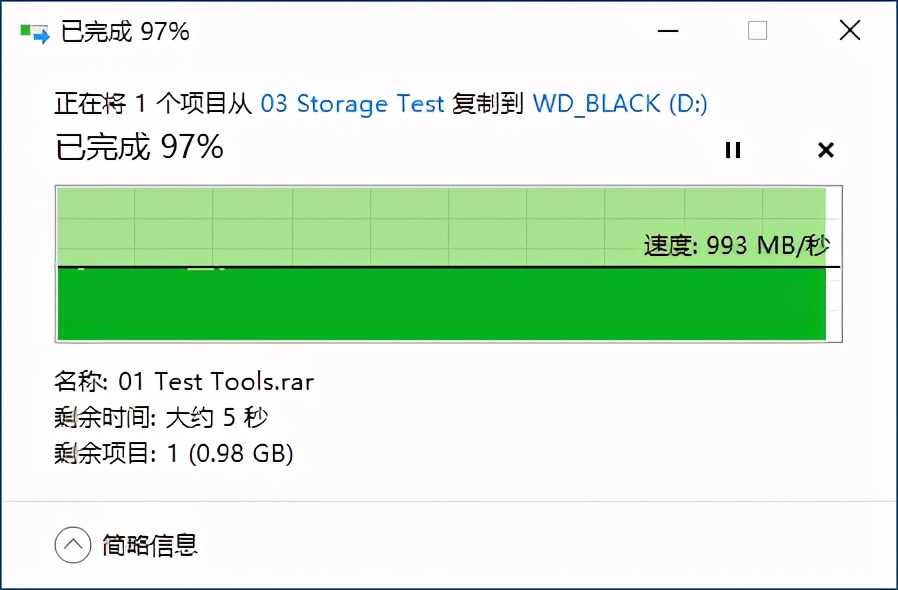Click the 速度: 993 MB/秒 speed readout
The width and height of the screenshot is (898, 590).
(737, 244)
